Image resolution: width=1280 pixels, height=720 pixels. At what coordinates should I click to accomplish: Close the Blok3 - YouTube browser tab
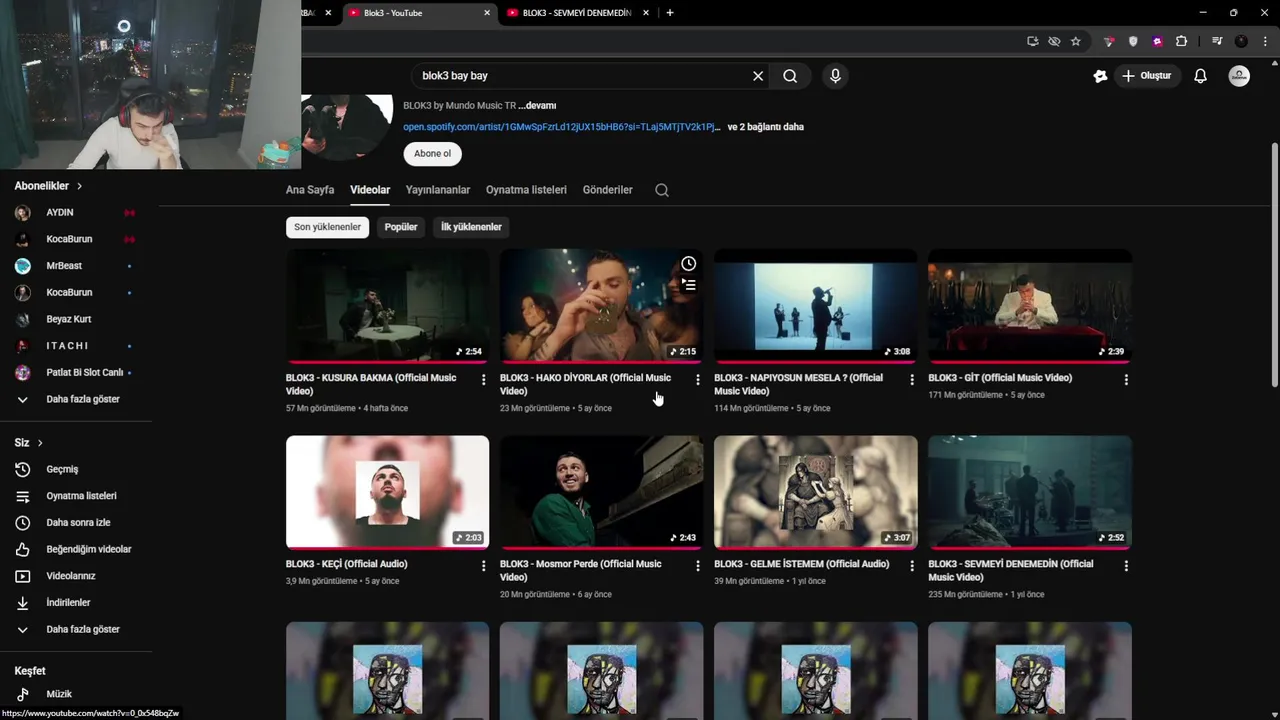[x=487, y=13]
